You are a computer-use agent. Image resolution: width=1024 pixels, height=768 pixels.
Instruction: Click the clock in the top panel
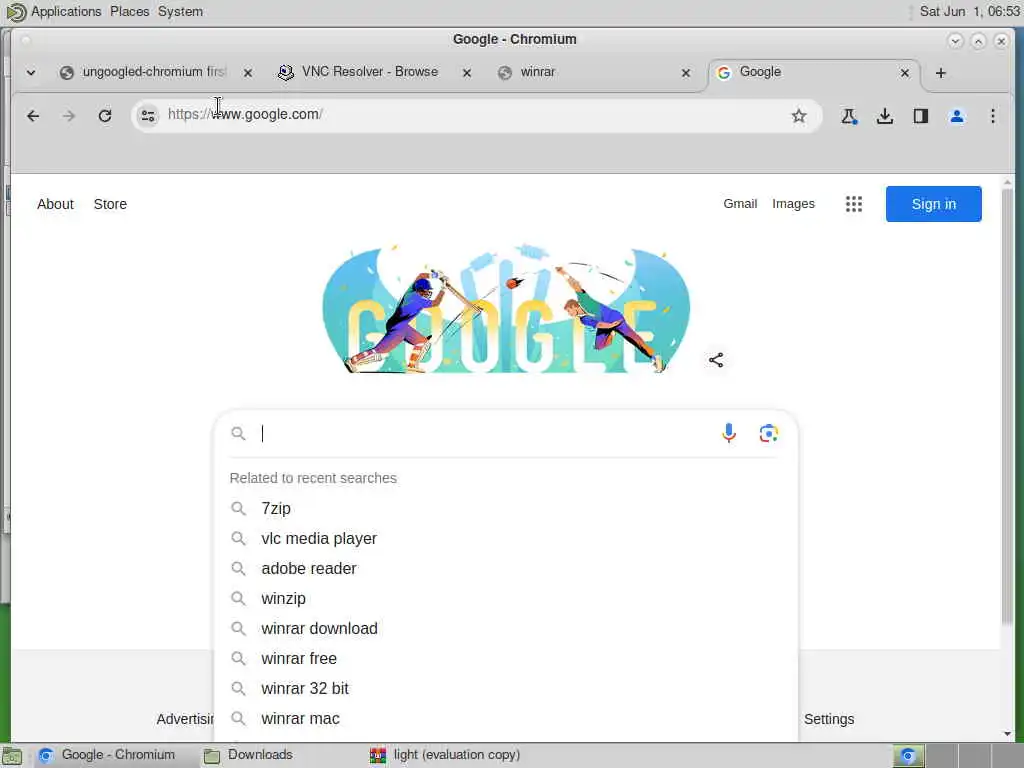[969, 12]
